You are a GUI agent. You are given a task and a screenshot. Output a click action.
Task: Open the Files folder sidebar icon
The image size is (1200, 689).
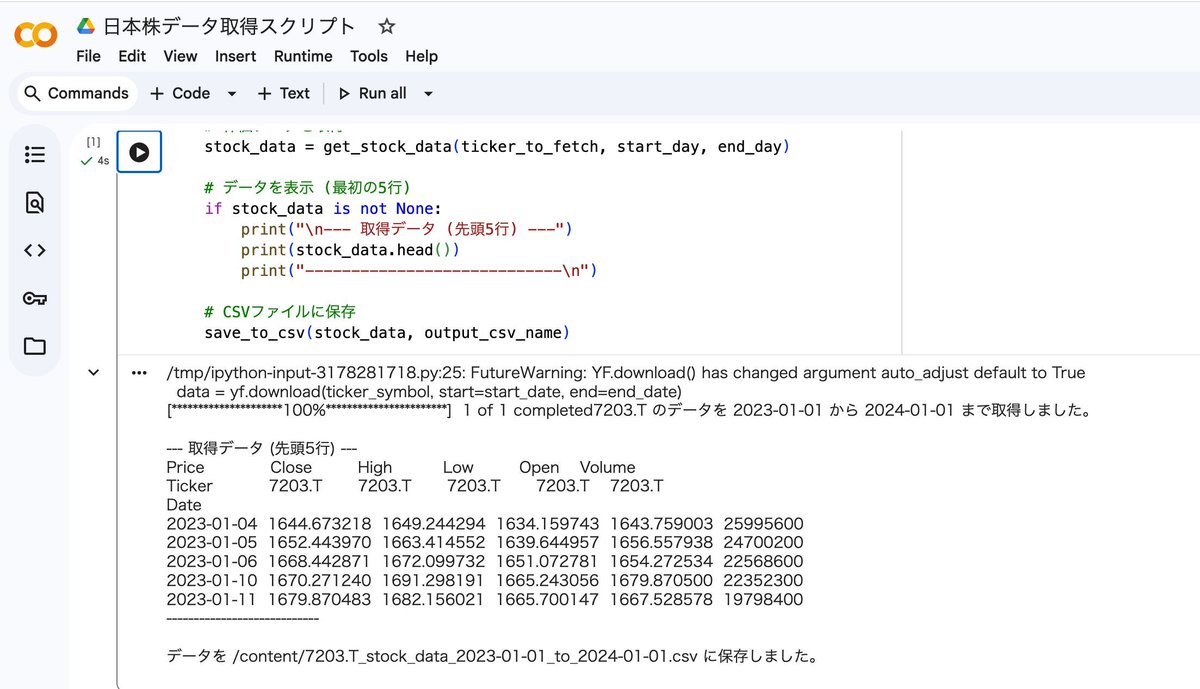[35, 346]
